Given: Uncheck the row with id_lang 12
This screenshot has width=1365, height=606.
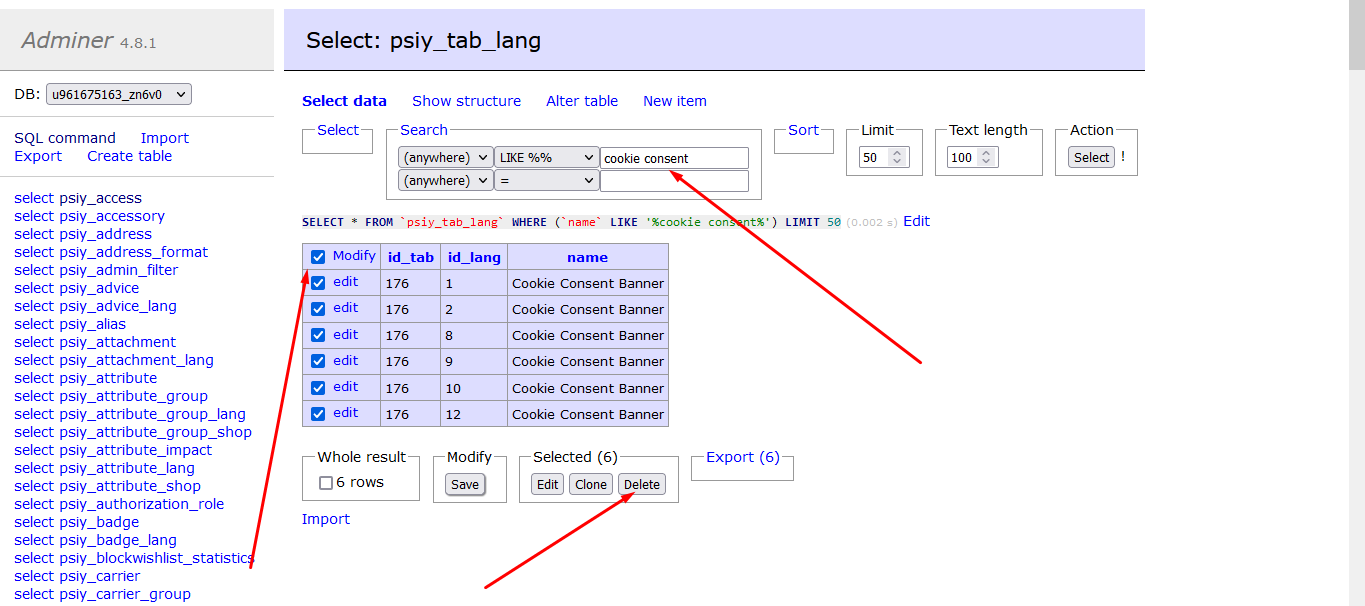Looking at the screenshot, I should pyautogui.click(x=318, y=414).
